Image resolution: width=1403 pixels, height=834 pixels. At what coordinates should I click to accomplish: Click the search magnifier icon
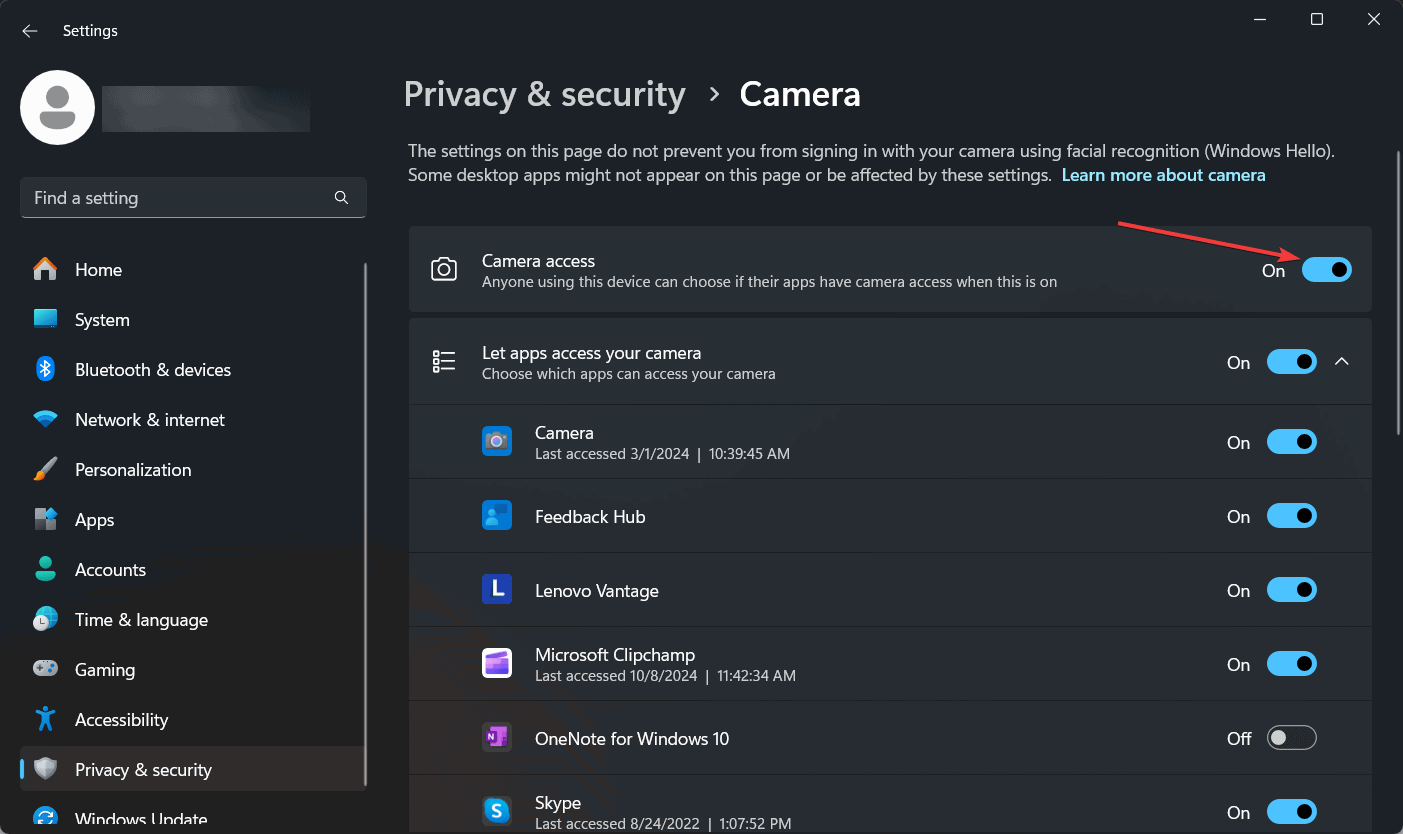(341, 198)
